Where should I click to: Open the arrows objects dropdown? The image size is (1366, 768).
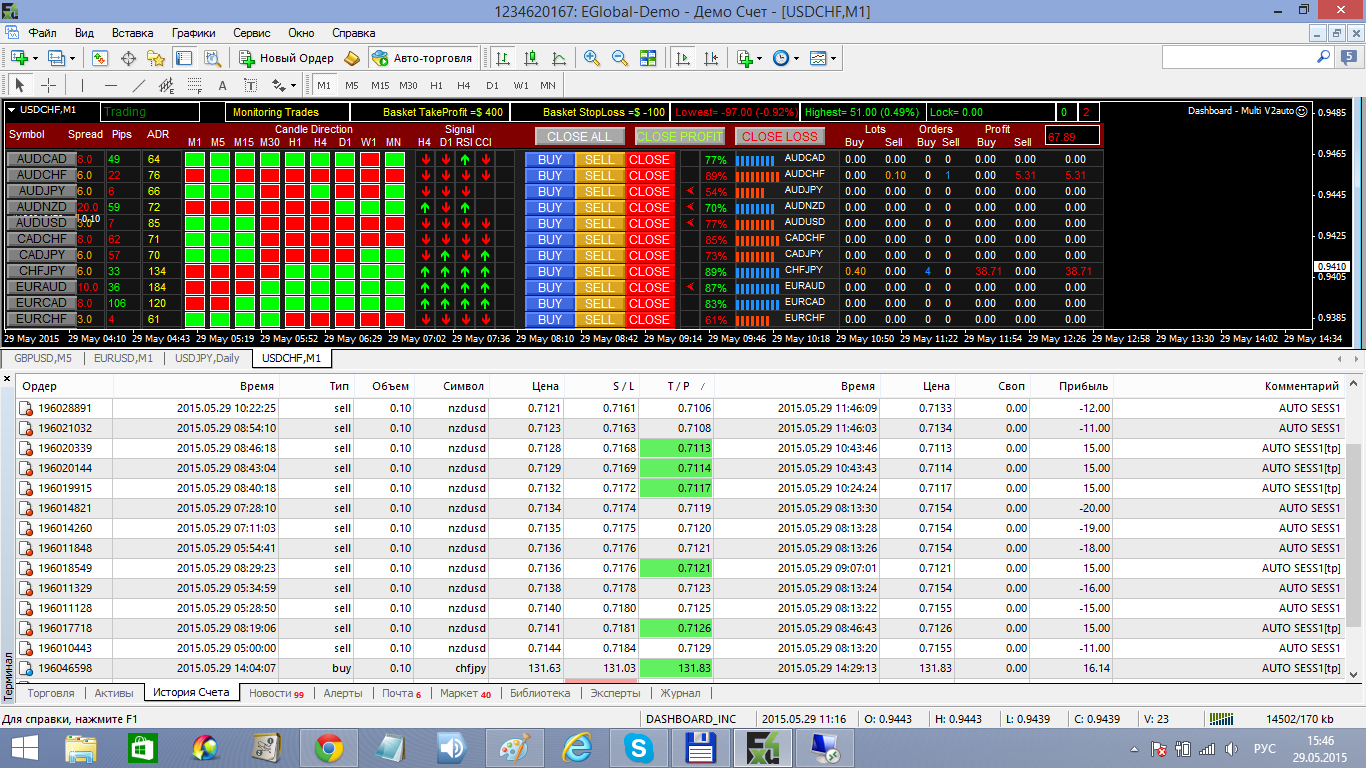[284, 85]
